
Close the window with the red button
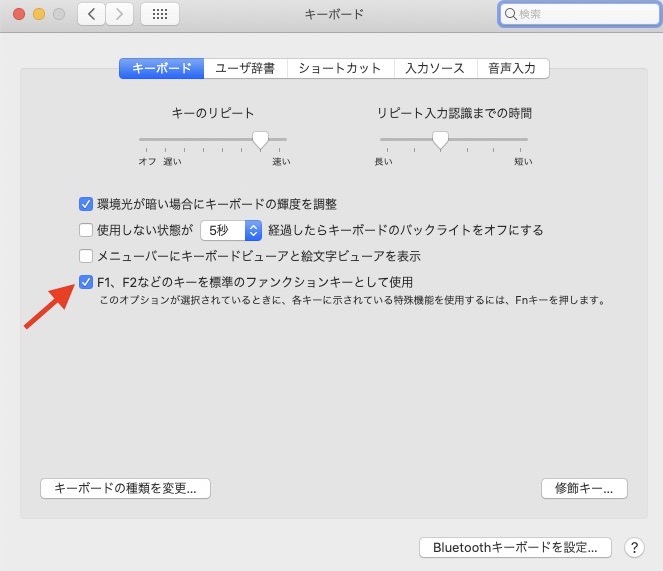[19, 14]
